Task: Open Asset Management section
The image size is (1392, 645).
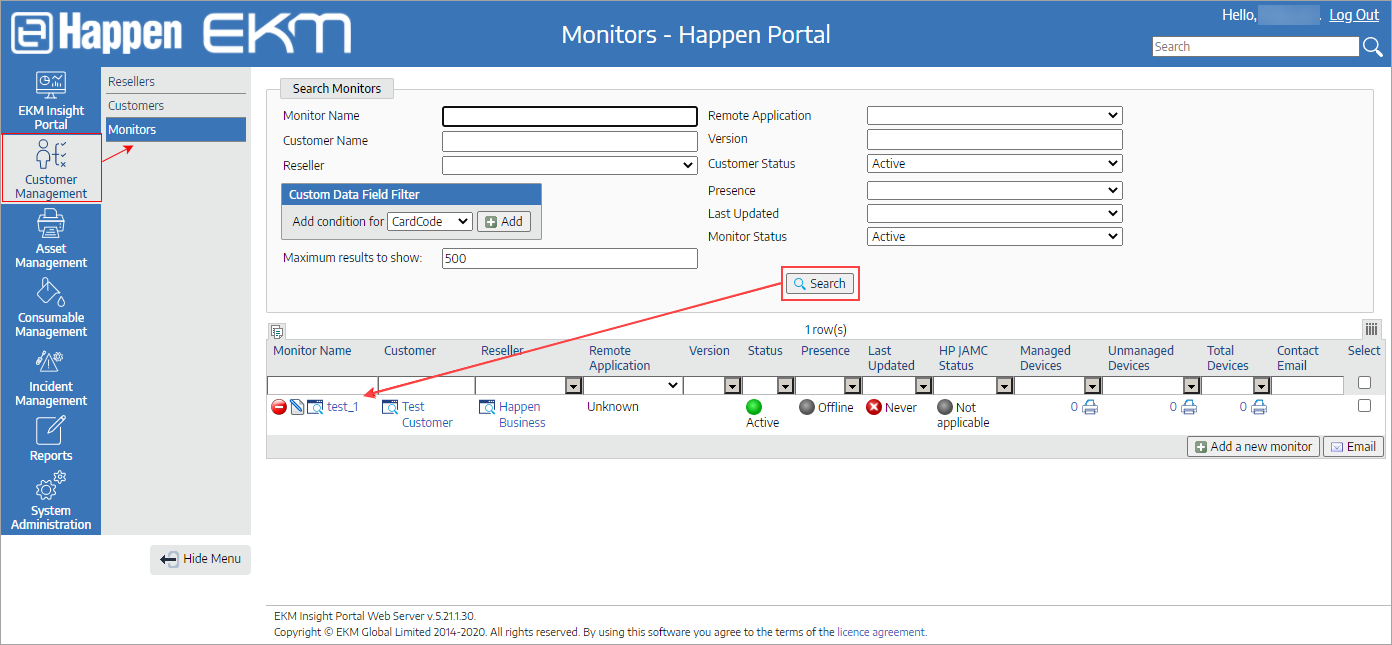Action: tap(51, 239)
